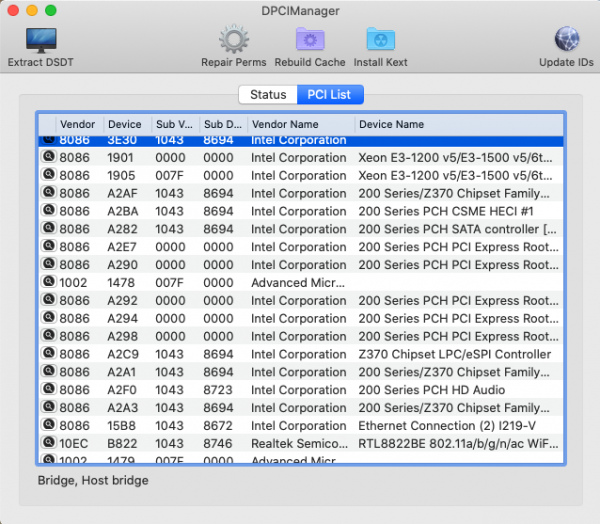This screenshot has width=600, height=524.
Task: Click the Repair Perms gear icon
Action: 233,40
